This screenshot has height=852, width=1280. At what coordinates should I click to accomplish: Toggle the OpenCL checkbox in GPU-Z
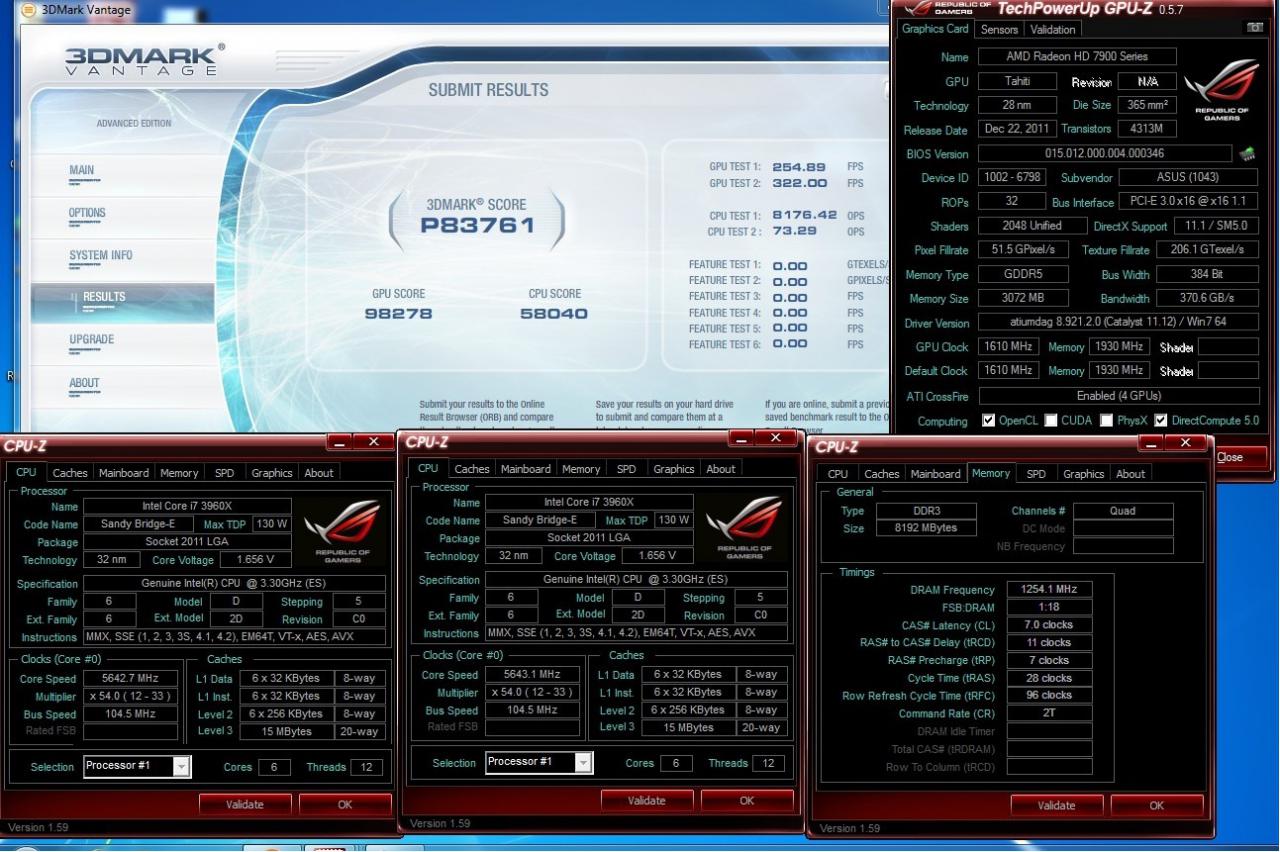tap(988, 421)
